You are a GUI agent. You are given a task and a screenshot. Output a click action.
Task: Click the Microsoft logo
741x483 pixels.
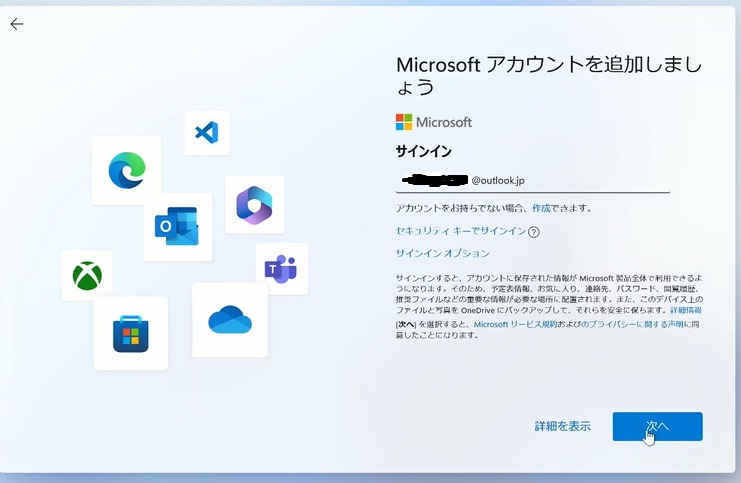[x=433, y=122]
